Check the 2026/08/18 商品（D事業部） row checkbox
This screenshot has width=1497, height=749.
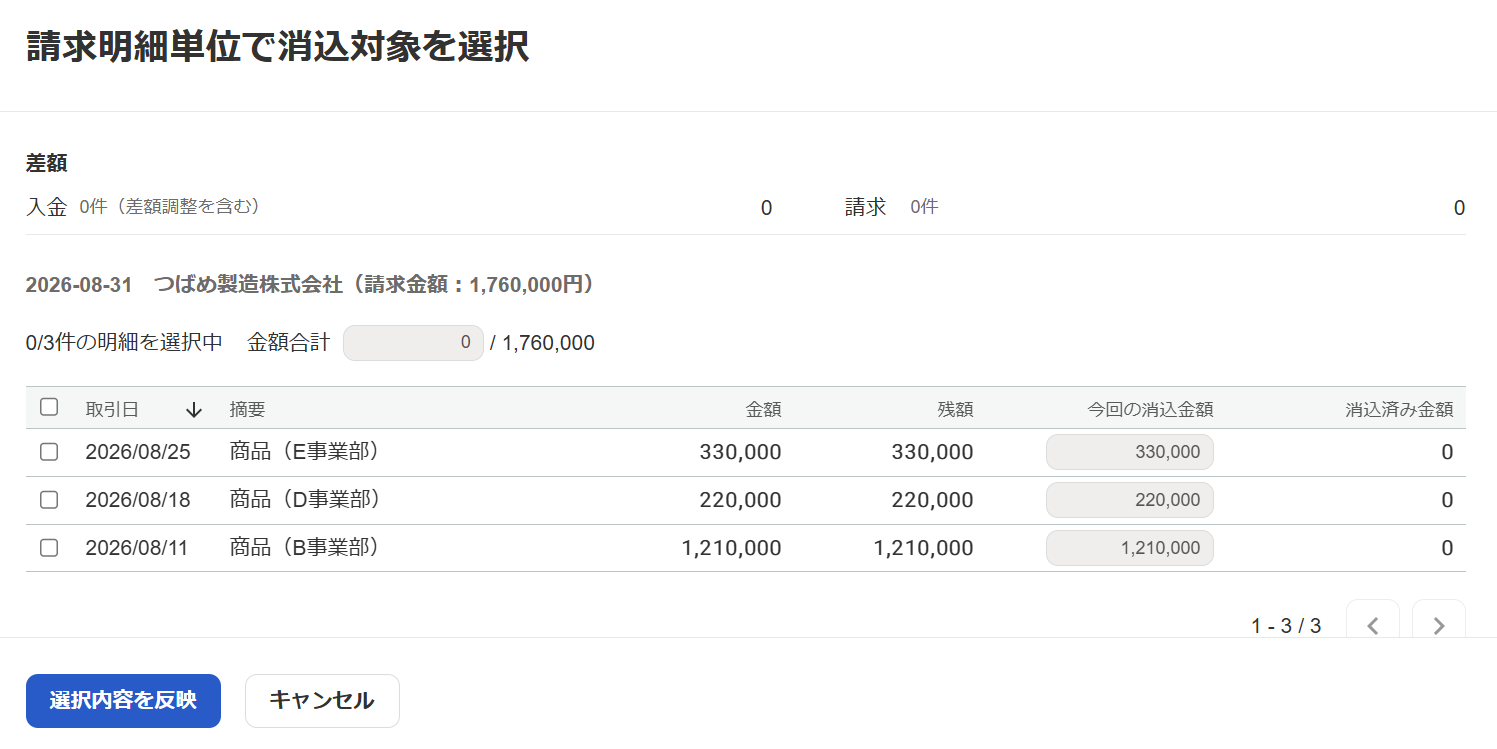point(49,500)
